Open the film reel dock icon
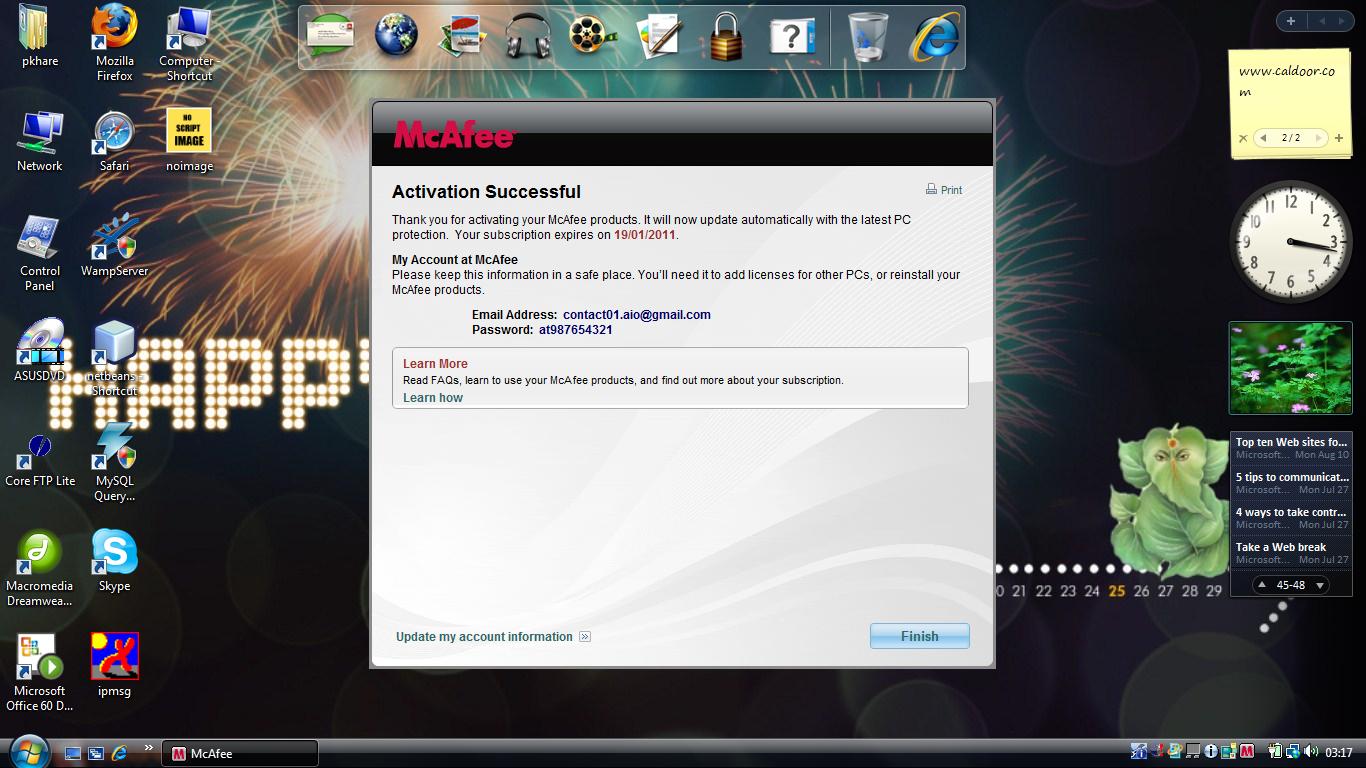Image resolution: width=1366 pixels, height=768 pixels. [x=593, y=37]
